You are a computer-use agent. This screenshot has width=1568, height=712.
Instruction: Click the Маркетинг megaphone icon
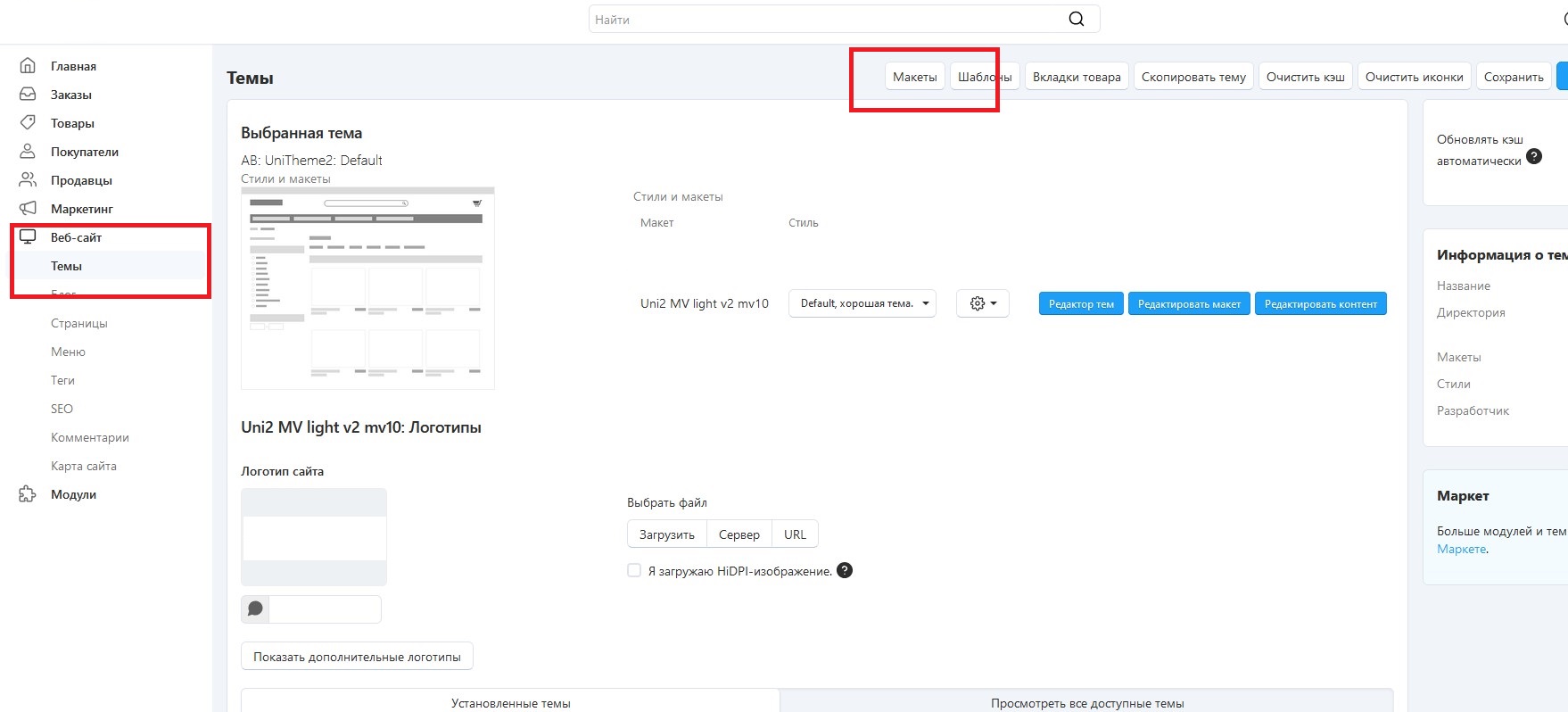coord(28,209)
